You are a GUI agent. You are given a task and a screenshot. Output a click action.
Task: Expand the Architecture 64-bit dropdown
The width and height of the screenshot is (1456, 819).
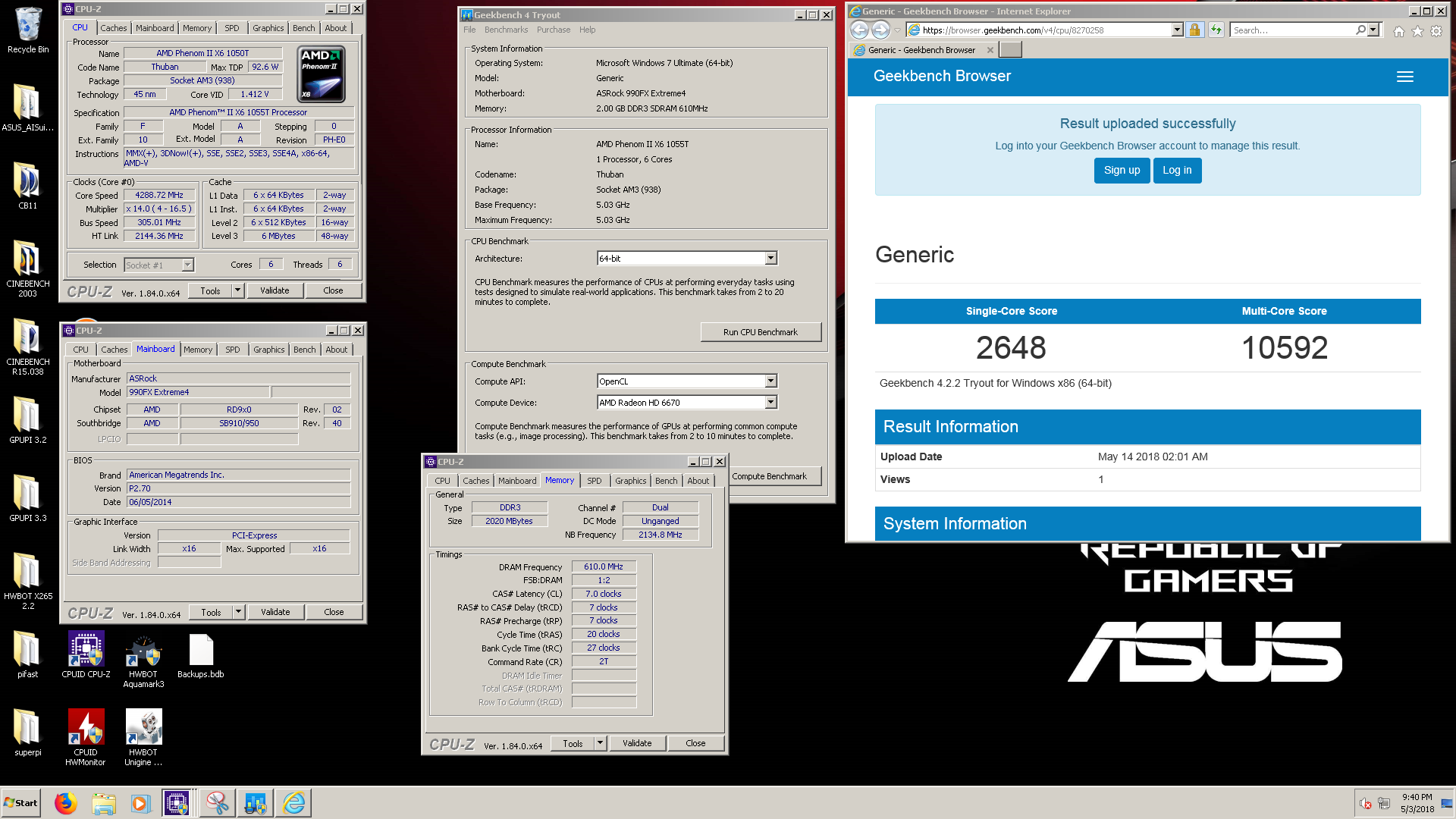click(x=770, y=259)
